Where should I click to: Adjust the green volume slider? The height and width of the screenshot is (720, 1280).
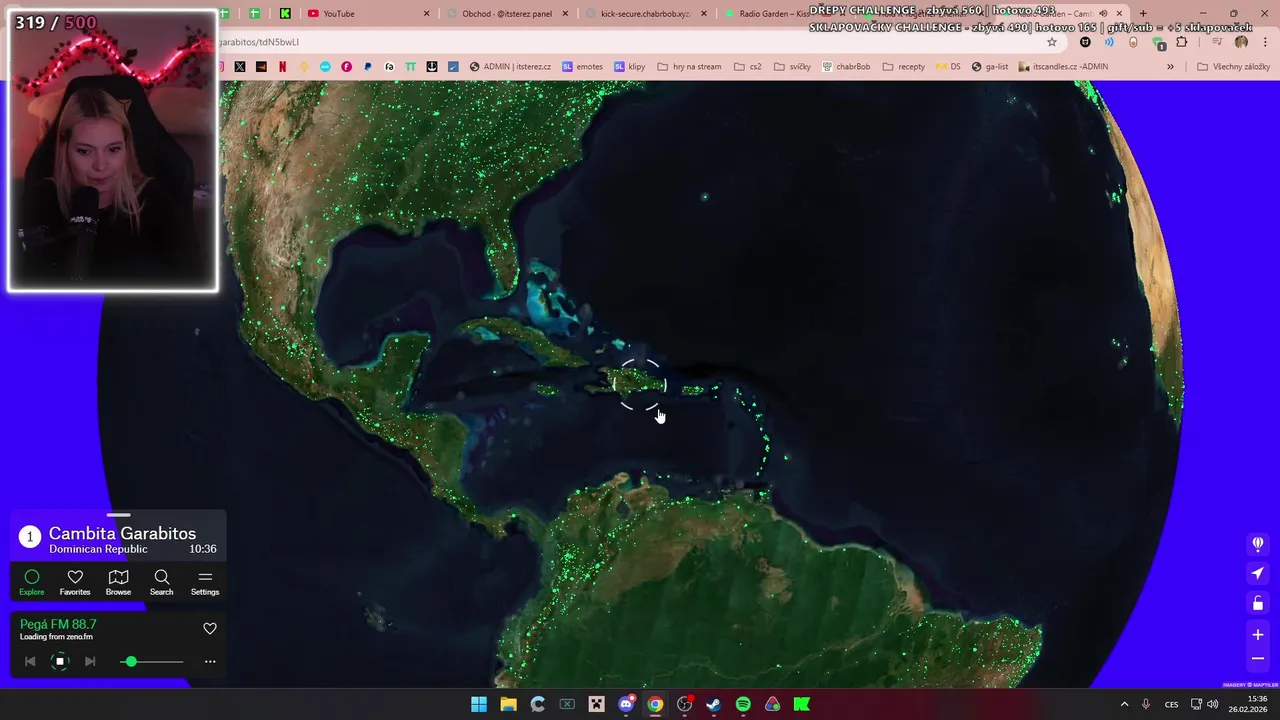[x=152, y=661]
